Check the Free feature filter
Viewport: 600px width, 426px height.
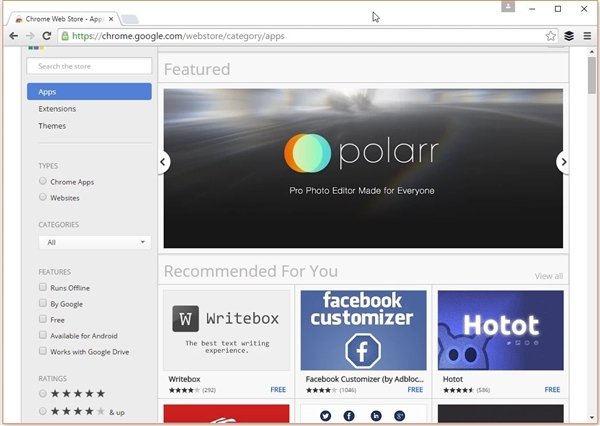pyautogui.click(x=42, y=320)
